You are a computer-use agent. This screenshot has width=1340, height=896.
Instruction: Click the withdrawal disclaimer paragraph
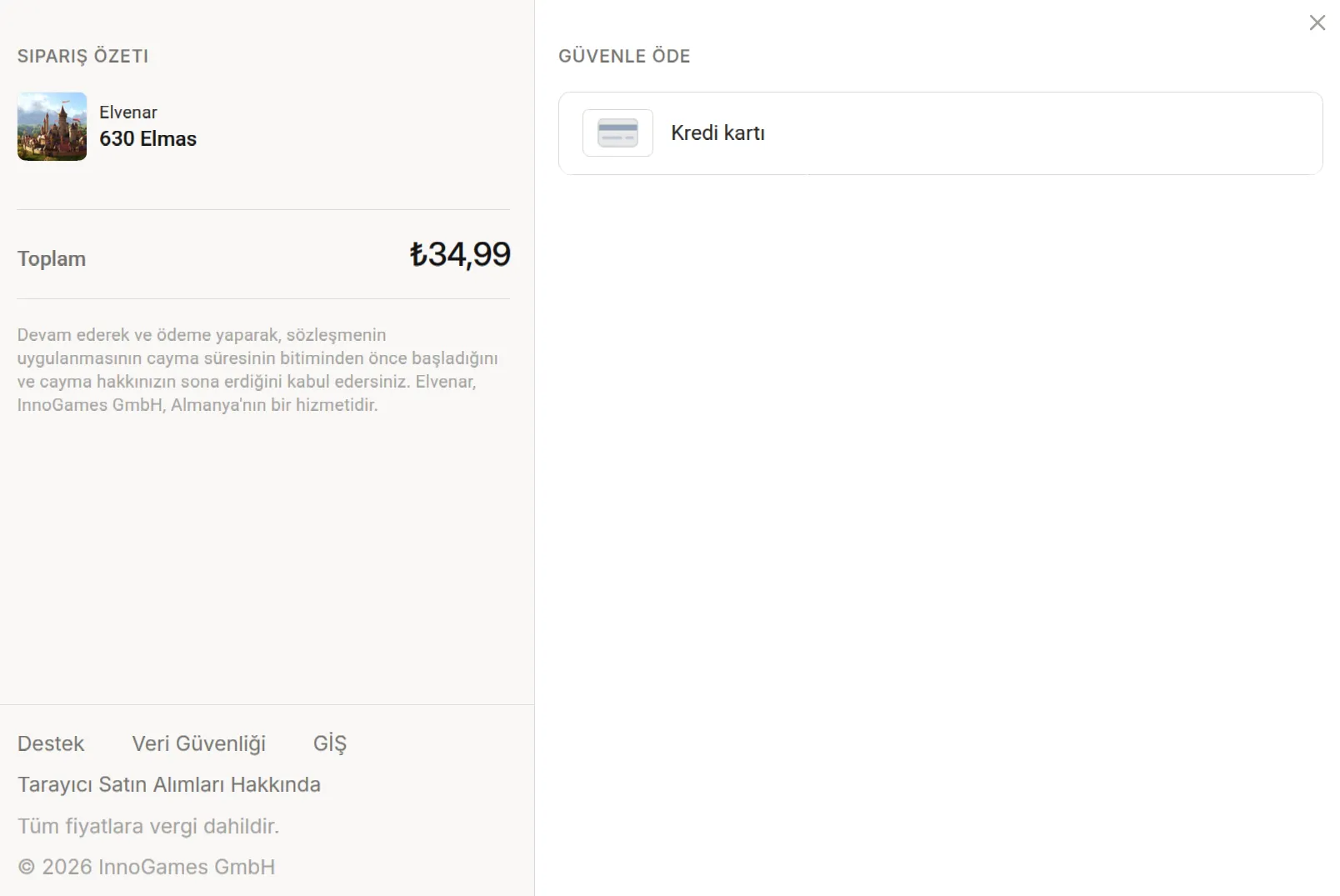click(257, 369)
